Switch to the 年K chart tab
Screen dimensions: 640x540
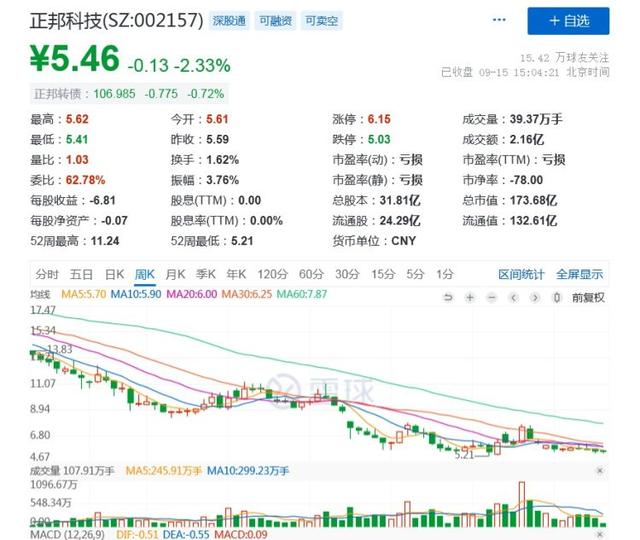(x=236, y=274)
